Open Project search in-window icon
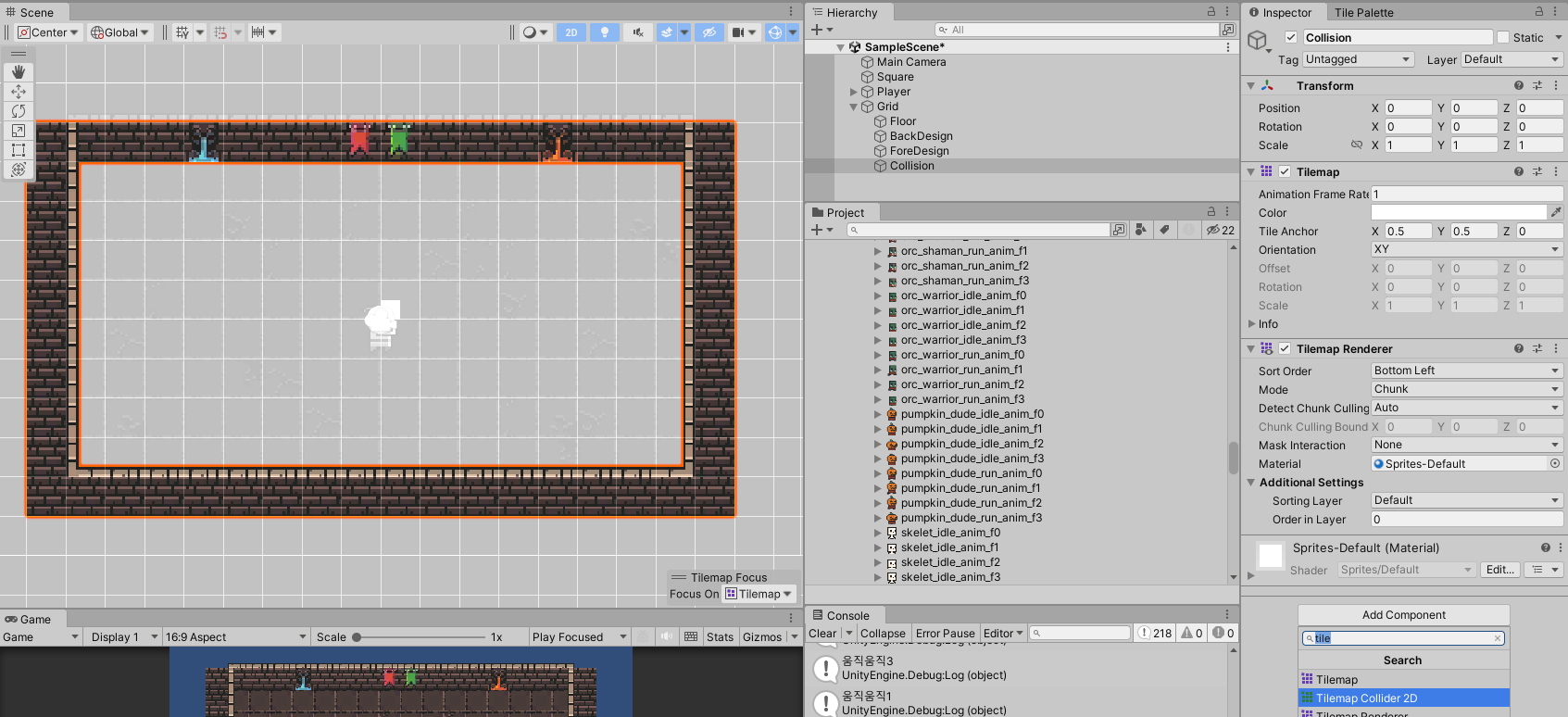The height and width of the screenshot is (717, 1568). 1119,230
